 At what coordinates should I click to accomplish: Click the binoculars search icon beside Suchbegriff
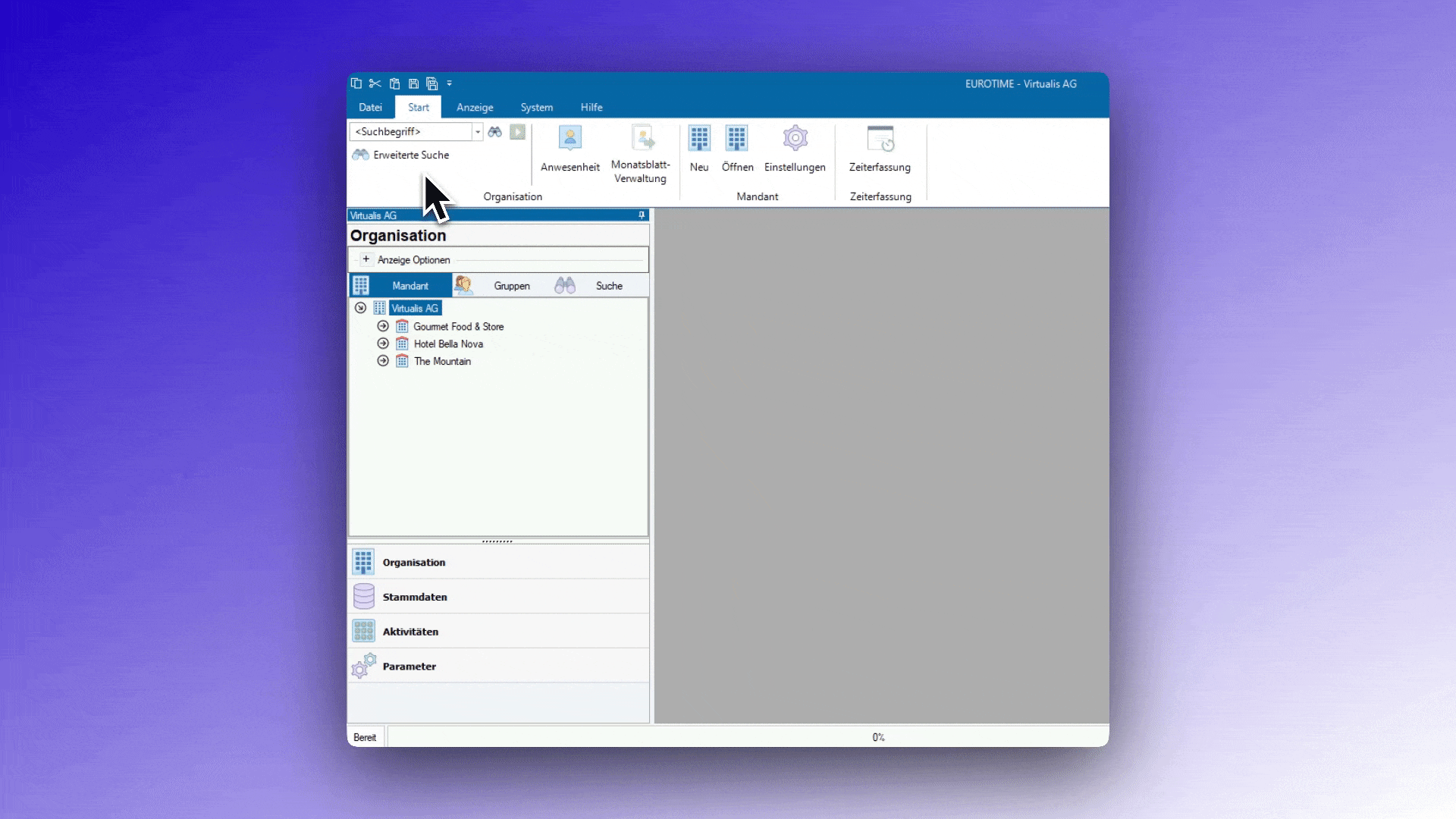tap(495, 132)
